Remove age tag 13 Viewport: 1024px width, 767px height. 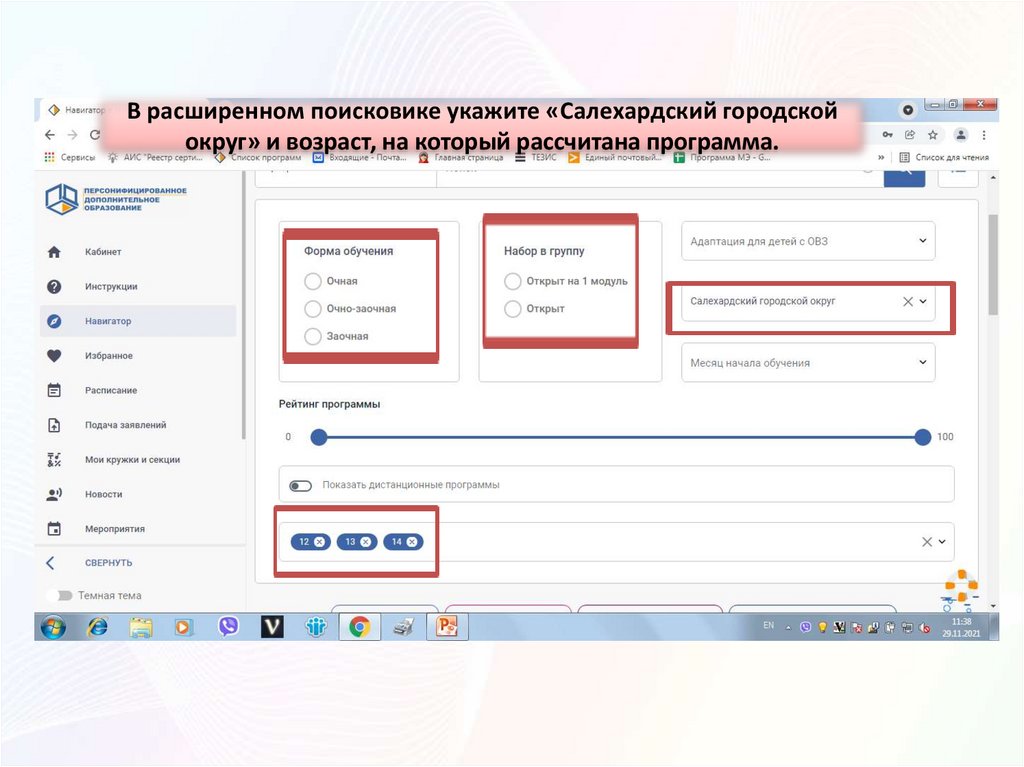pos(366,542)
